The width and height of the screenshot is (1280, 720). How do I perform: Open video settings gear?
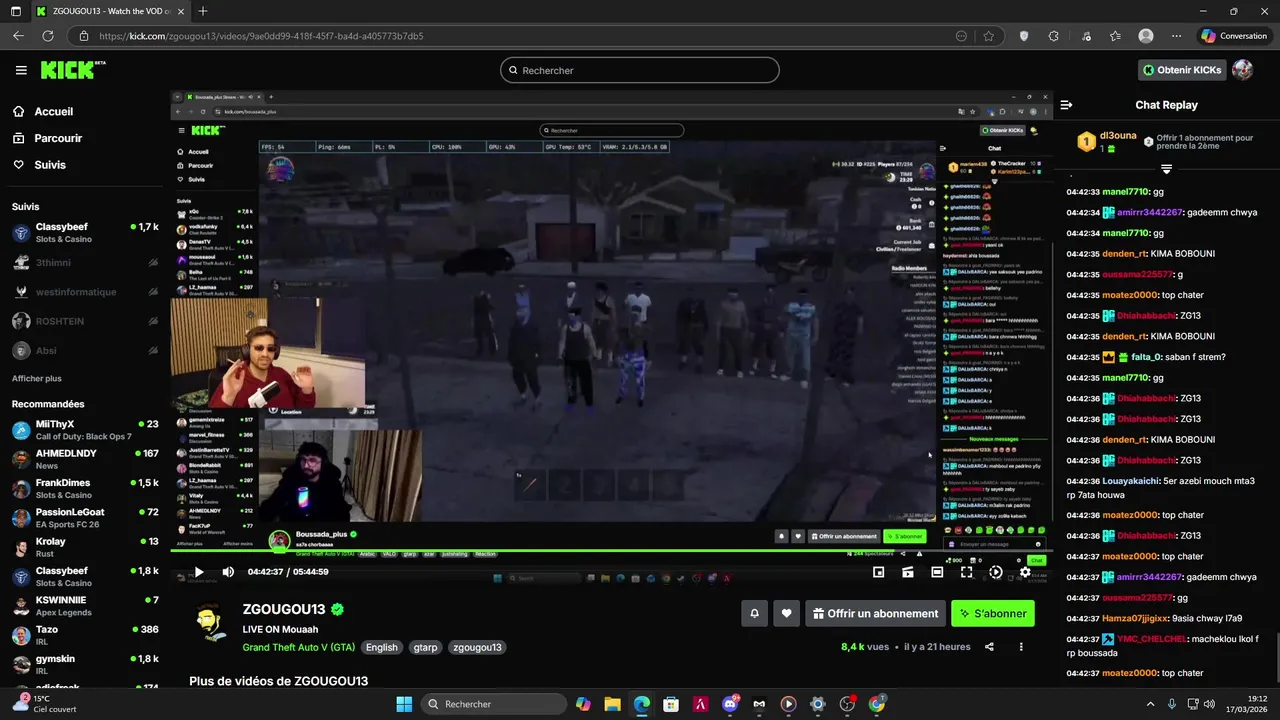[x=1025, y=572]
